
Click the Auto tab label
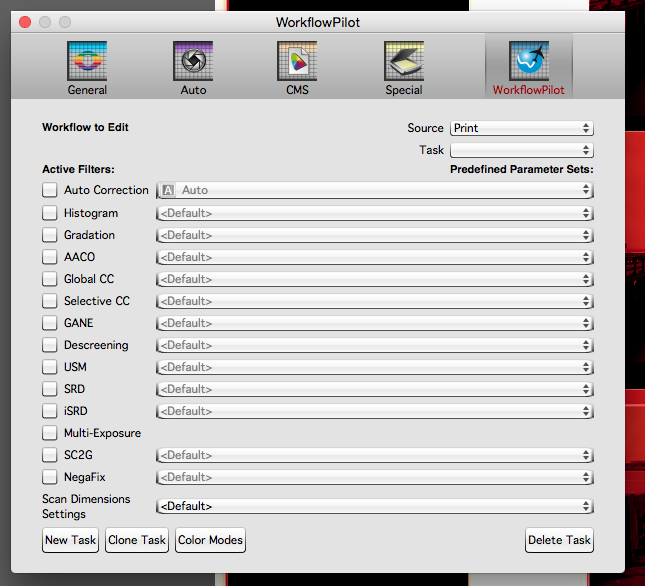point(193,90)
